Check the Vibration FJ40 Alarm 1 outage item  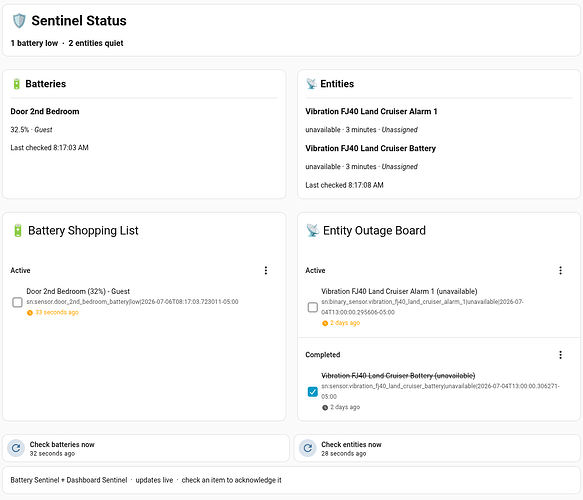click(x=313, y=307)
